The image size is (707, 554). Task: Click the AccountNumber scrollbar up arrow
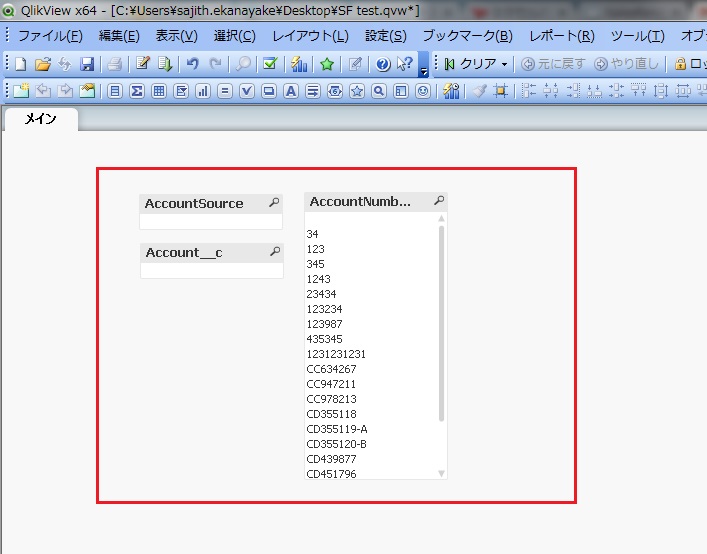(441, 218)
